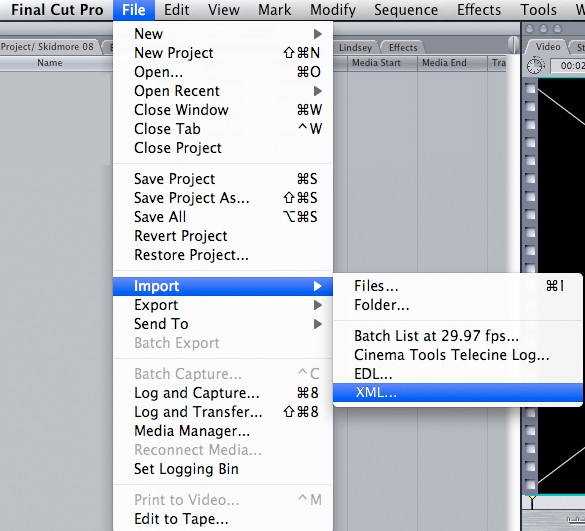Click the yellow playhead marker in viewer
Screen dimensions: 585x531
pos(532,499)
